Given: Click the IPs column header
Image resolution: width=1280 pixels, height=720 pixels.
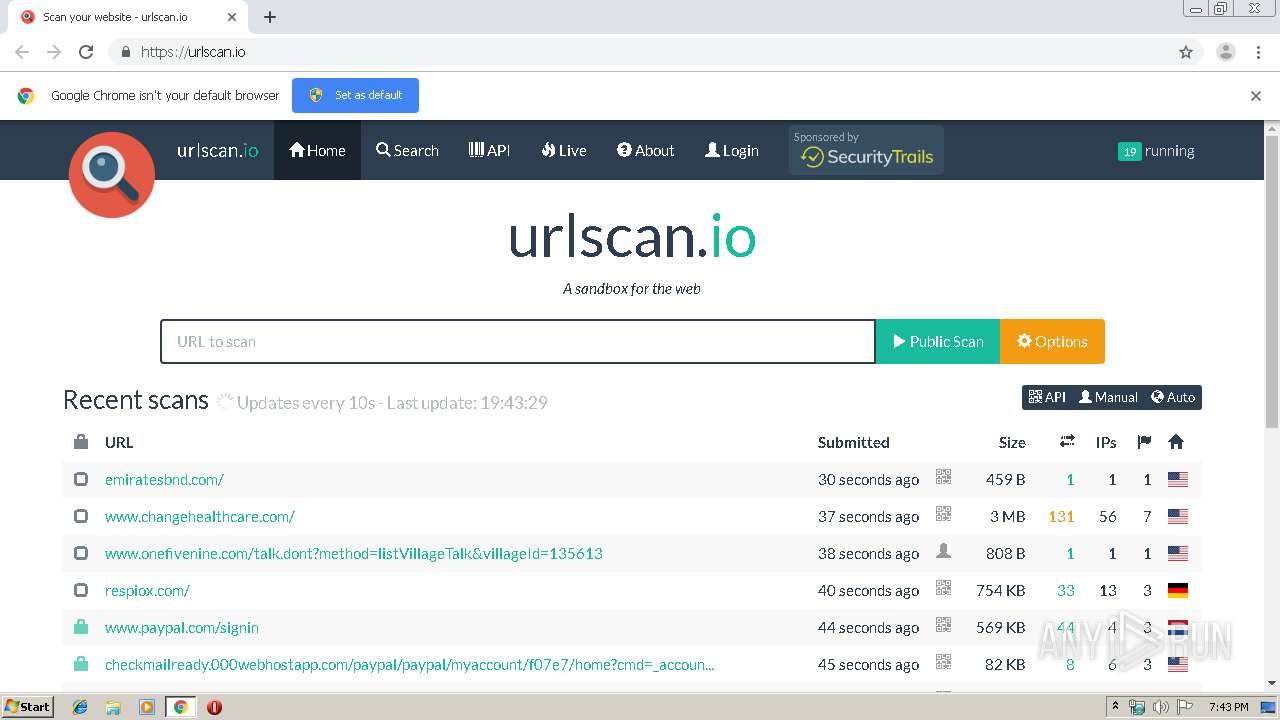Looking at the screenshot, I should [1106, 442].
